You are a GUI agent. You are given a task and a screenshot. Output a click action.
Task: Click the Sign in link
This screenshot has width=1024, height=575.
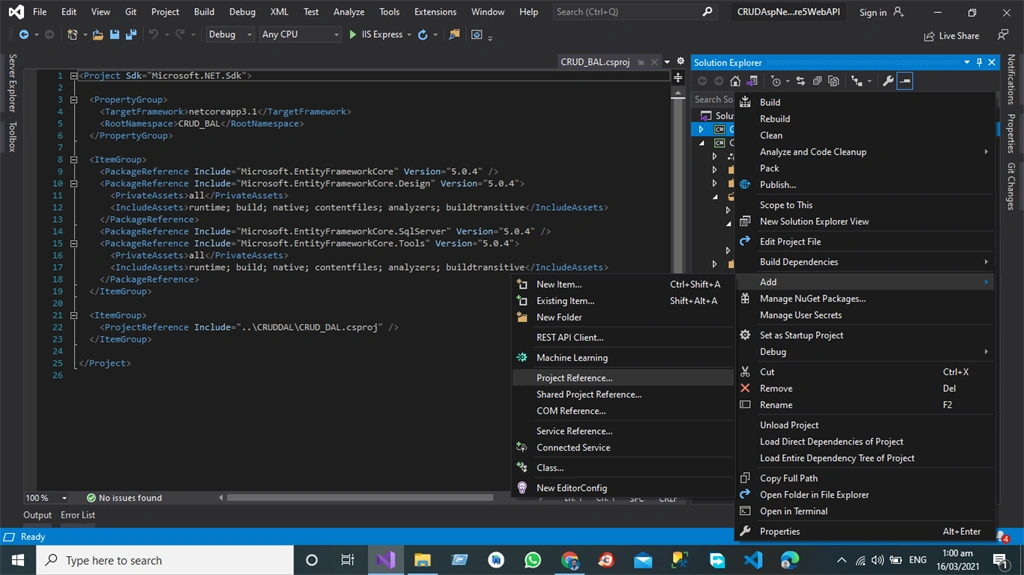click(x=872, y=12)
